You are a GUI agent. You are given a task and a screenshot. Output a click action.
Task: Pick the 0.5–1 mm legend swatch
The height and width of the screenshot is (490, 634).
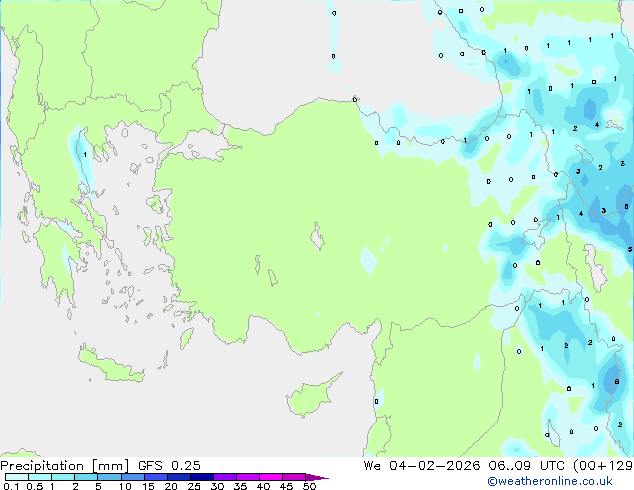[40, 477]
